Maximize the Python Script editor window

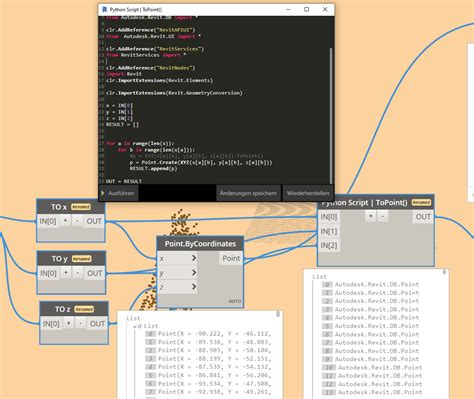(306, 9)
